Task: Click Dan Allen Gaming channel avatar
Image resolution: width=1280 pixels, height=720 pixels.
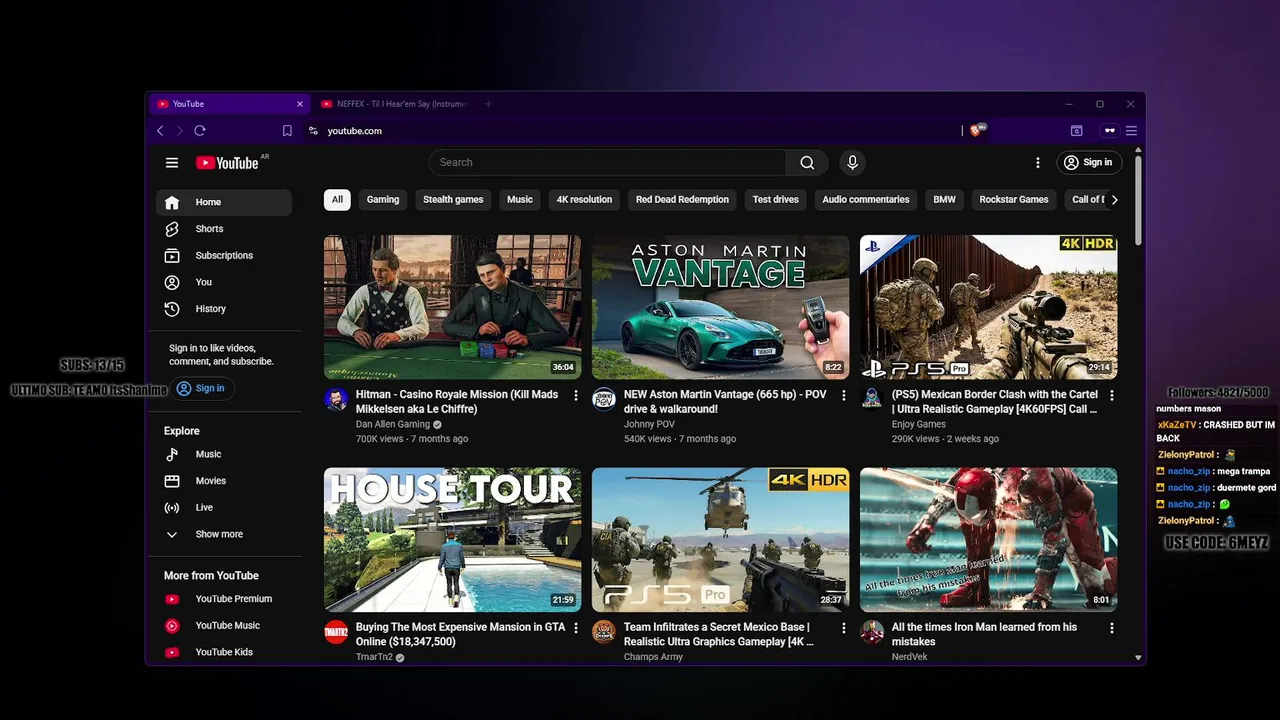Action: [x=336, y=400]
